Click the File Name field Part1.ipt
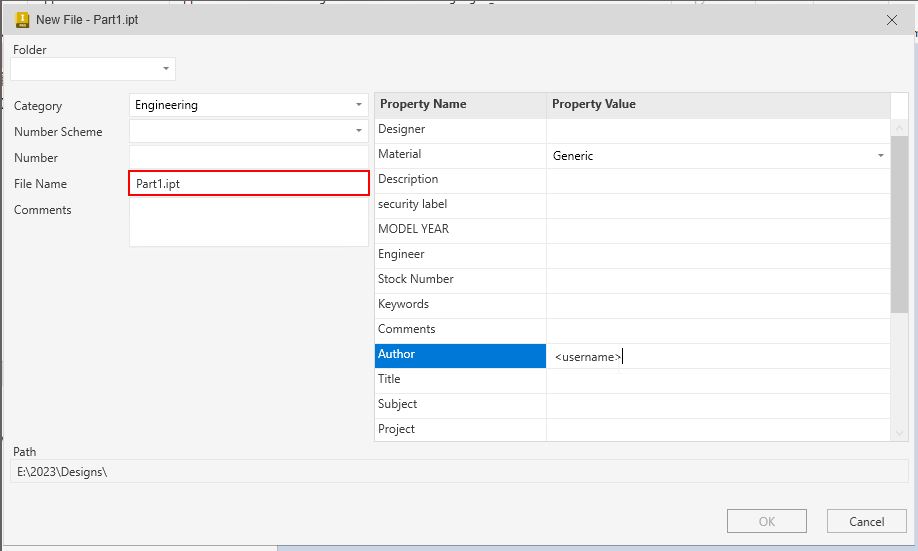 click(248, 183)
